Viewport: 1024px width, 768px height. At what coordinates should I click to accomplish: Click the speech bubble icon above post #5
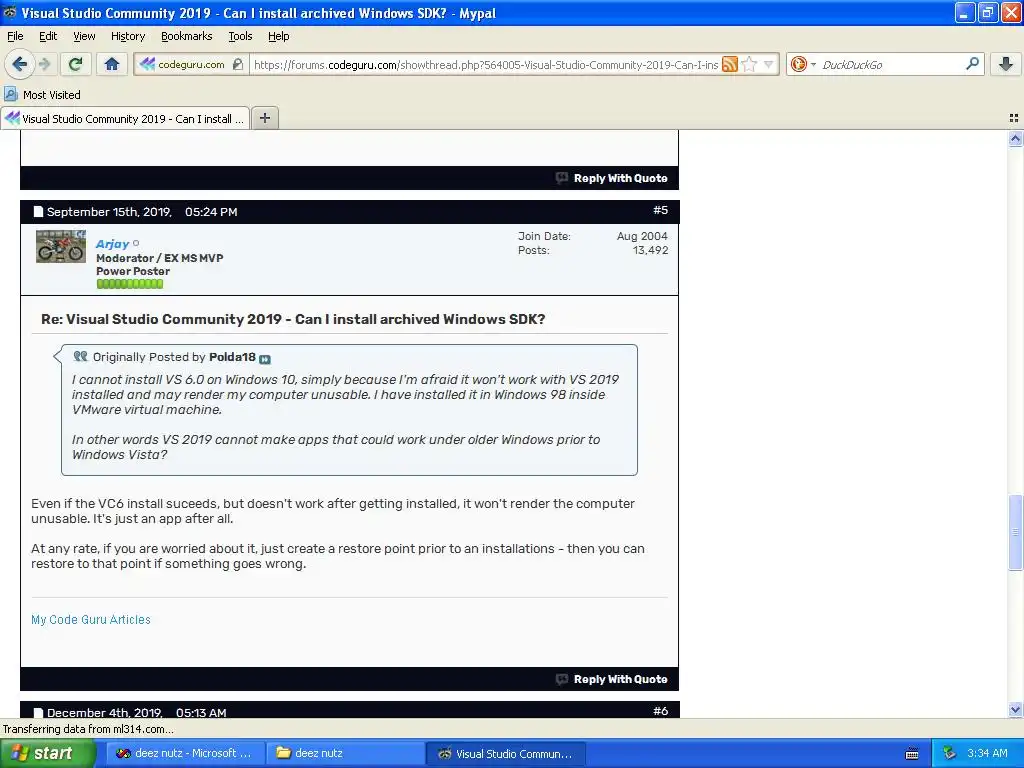pos(562,178)
